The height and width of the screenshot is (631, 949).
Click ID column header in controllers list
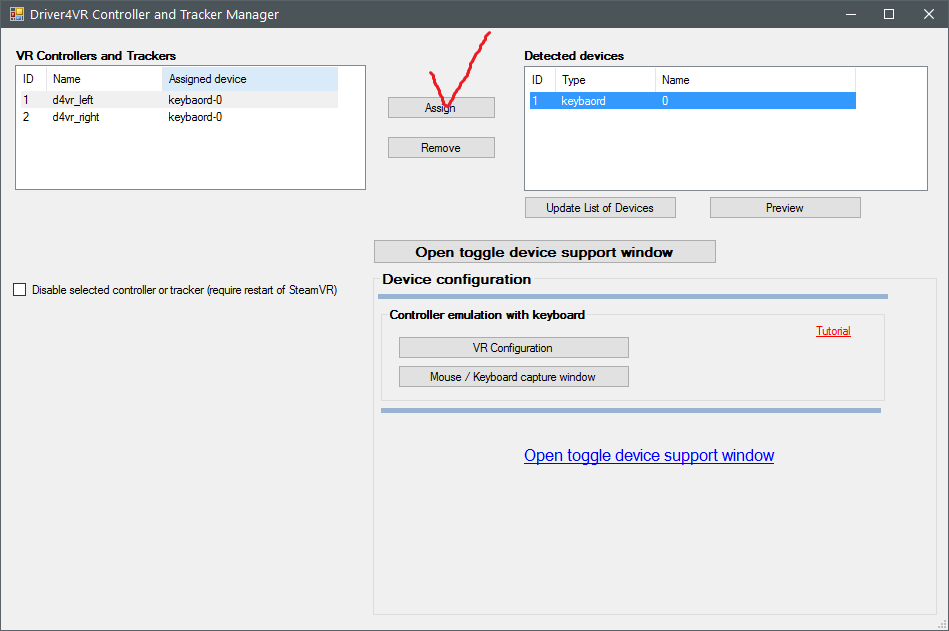coord(31,79)
